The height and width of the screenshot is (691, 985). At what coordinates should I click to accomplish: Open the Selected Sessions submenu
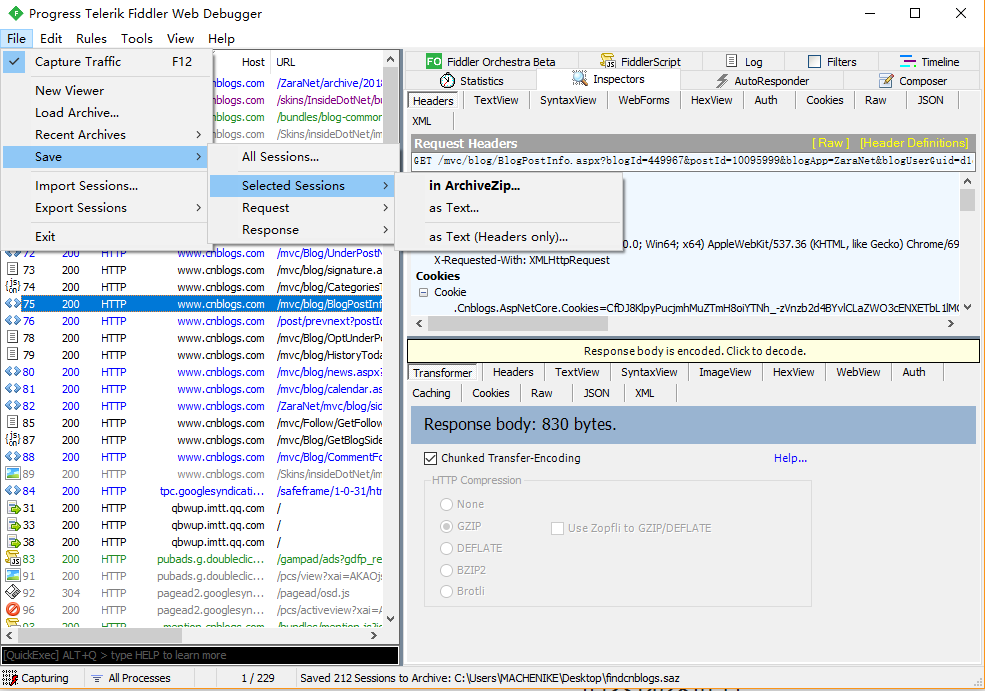click(x=302, y=185)
